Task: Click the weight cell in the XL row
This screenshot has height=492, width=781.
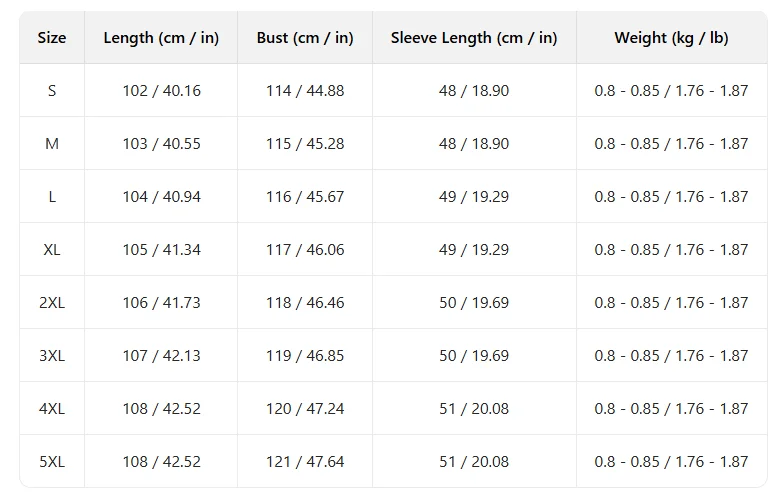Action: (671, 249)
